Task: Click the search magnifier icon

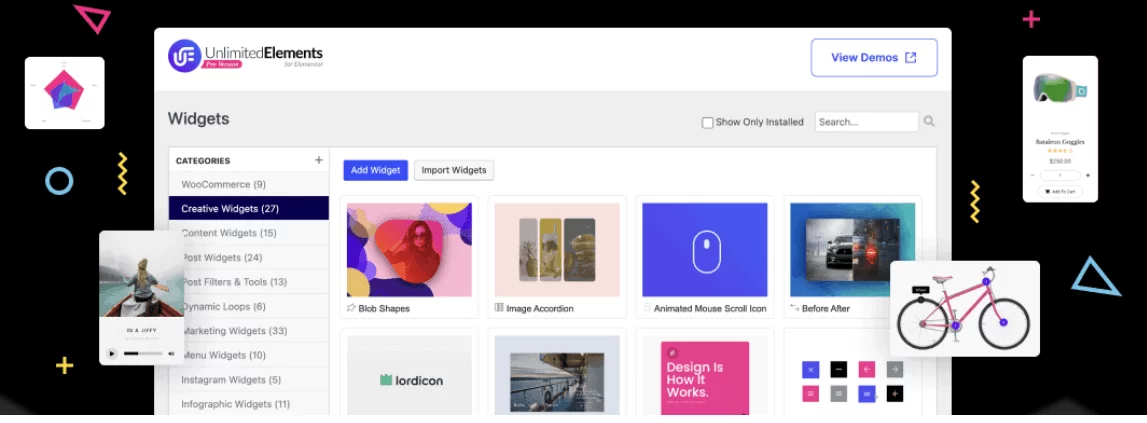Action: tap(929, 122)
